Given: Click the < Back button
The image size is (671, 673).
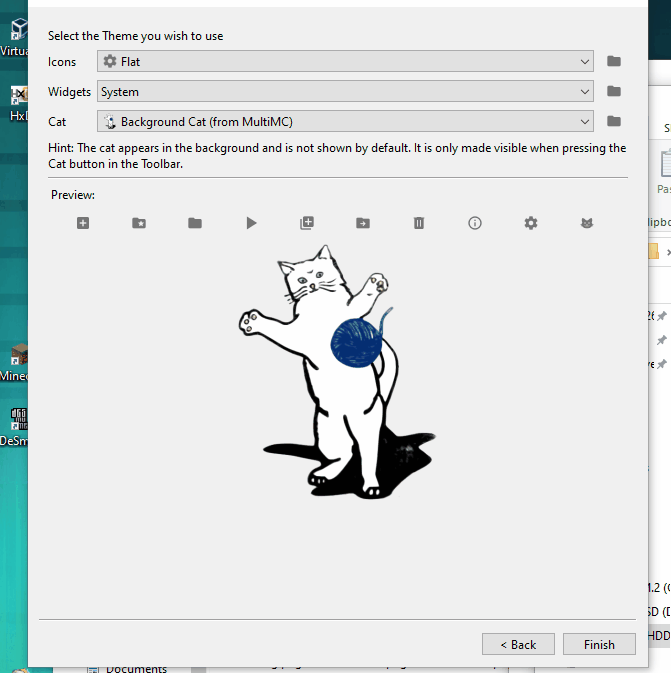Looking at the screenshot, I should [x=518, y=644].
